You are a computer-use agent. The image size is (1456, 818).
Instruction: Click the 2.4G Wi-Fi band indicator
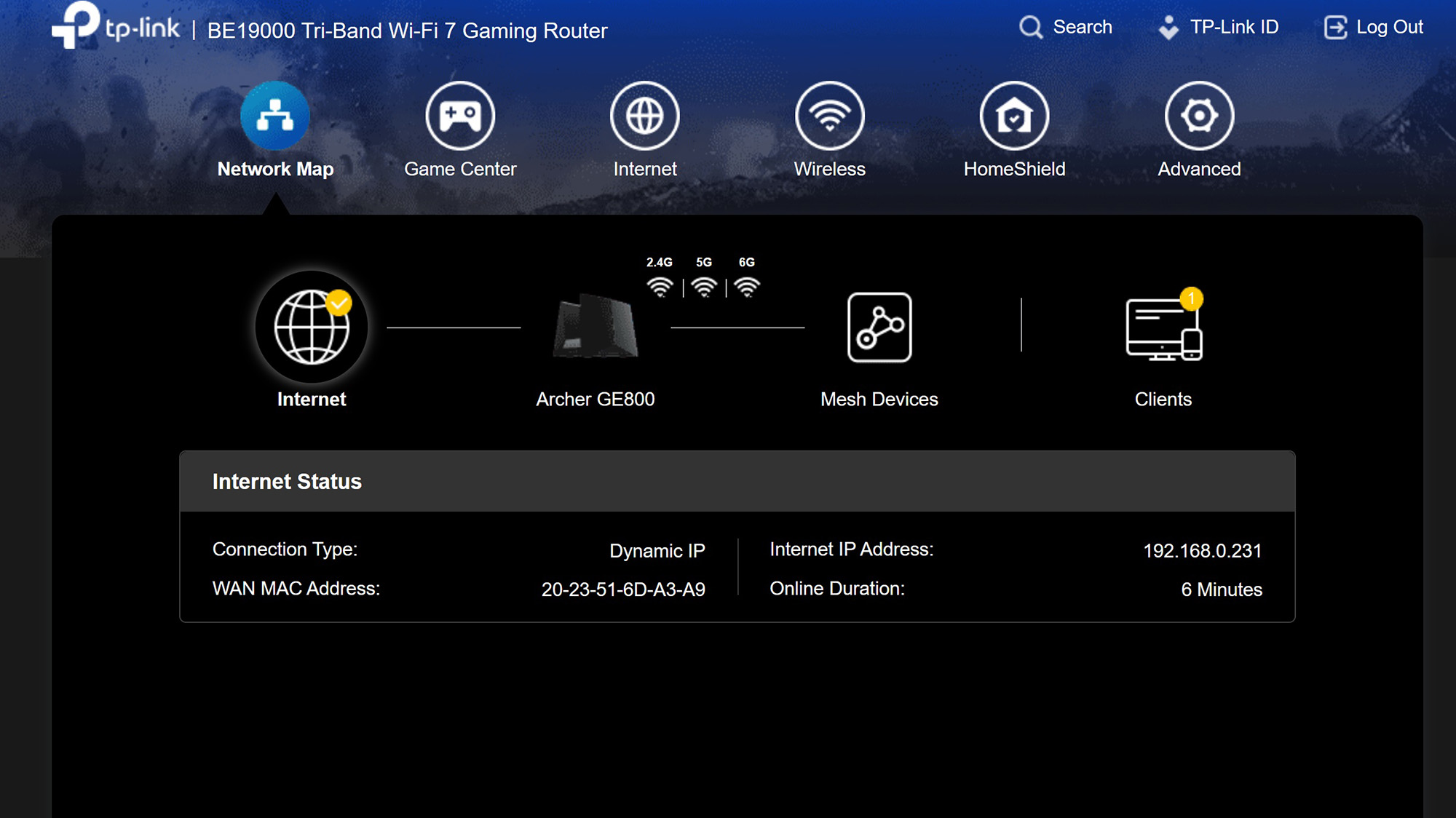click(x=660, y=286)
